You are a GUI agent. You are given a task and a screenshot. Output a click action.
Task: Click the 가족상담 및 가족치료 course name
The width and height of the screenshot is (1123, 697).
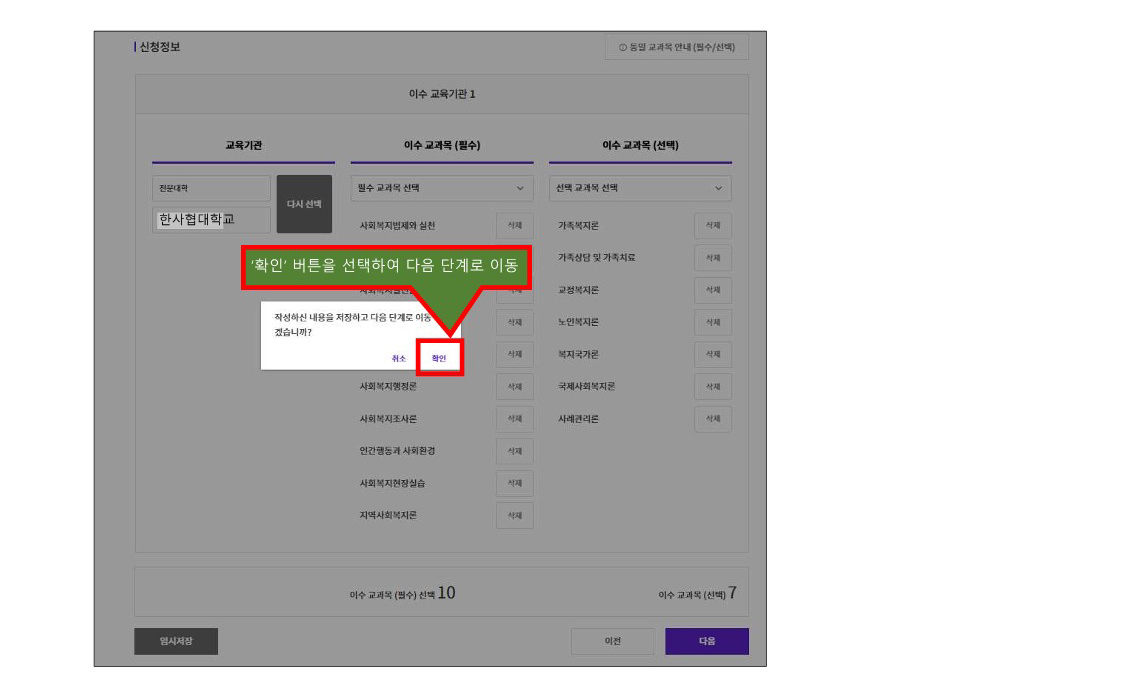click(597, 258)
